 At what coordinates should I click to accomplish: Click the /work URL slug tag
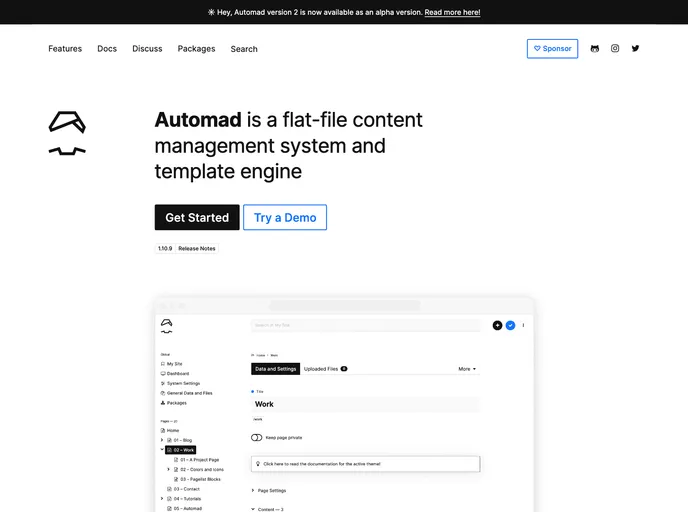[258, 419]
